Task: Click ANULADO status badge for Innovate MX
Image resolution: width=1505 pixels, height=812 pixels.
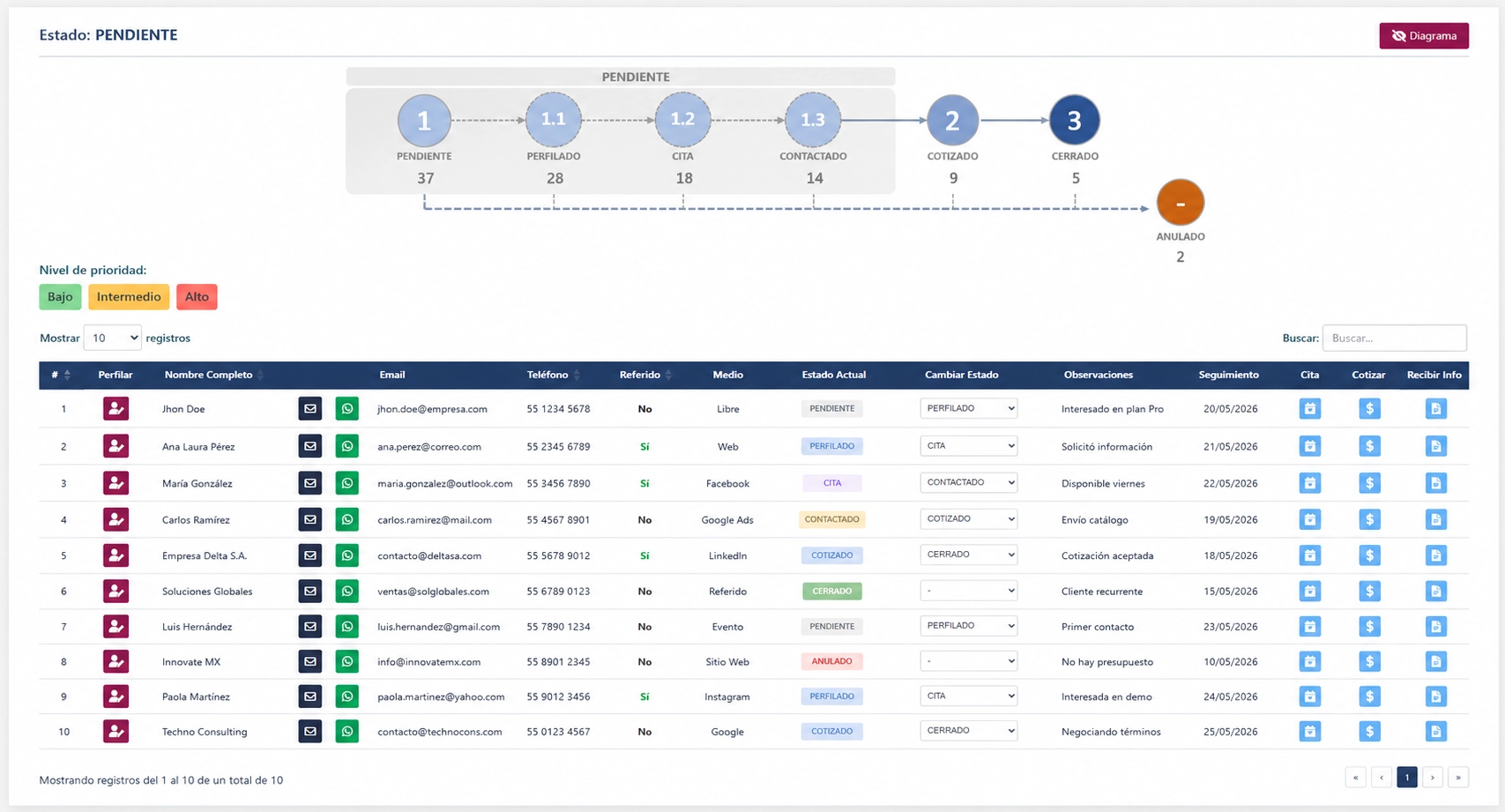Action: tap(832, 661)
